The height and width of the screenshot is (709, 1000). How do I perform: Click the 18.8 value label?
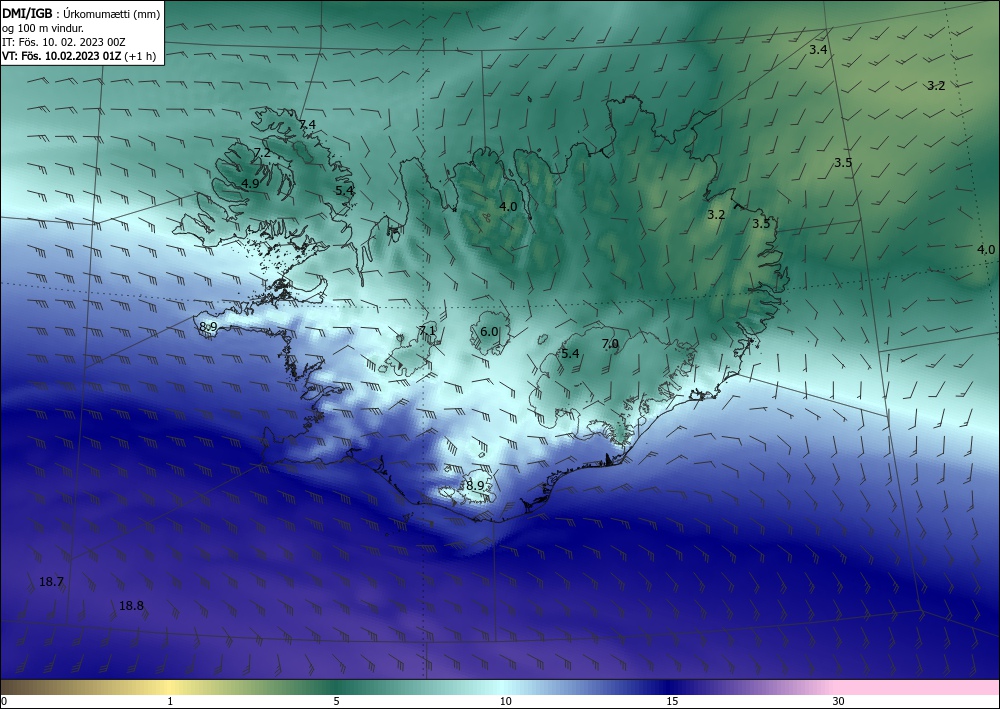131,606
